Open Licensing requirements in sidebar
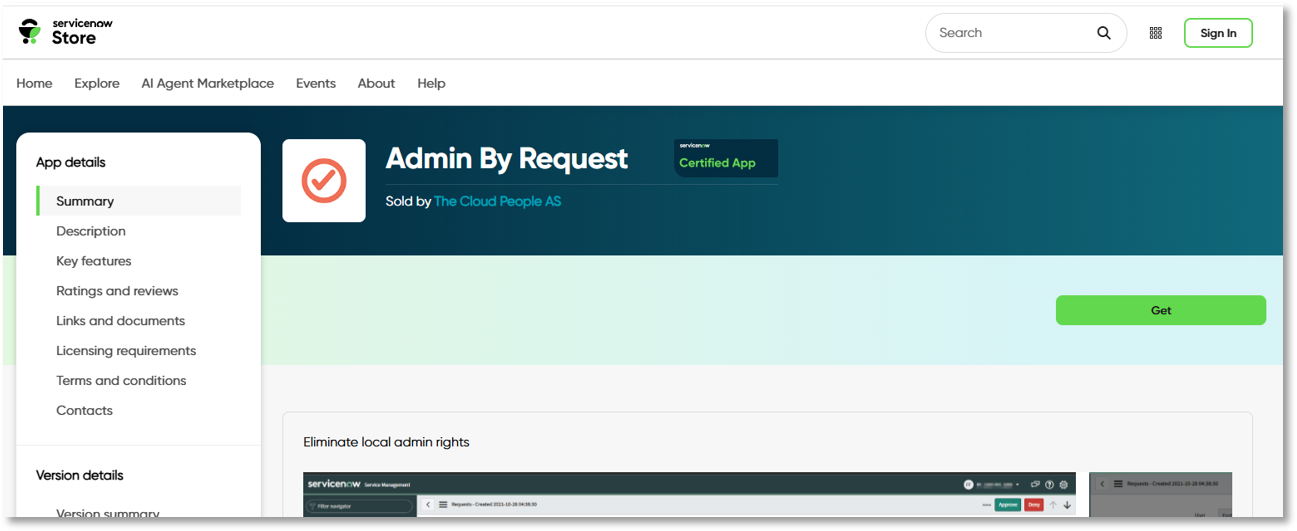 click(x=126, y=351)
